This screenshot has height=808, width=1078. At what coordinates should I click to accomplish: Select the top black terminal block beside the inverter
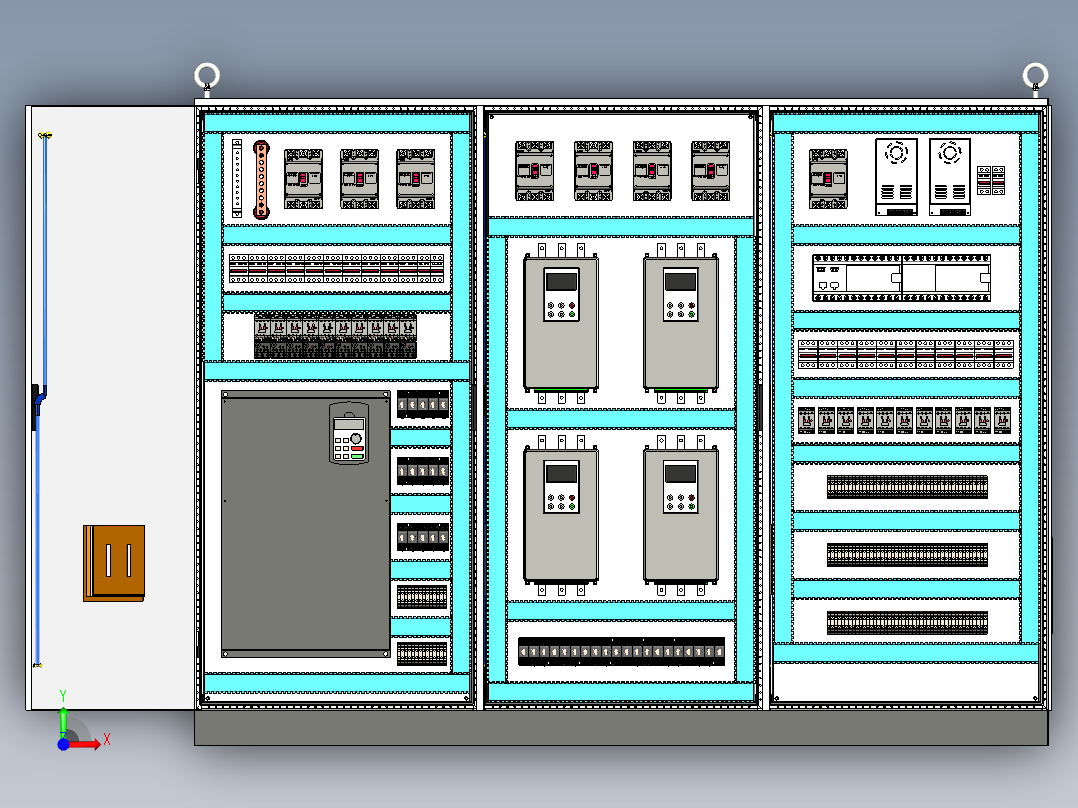coord(423,404)
